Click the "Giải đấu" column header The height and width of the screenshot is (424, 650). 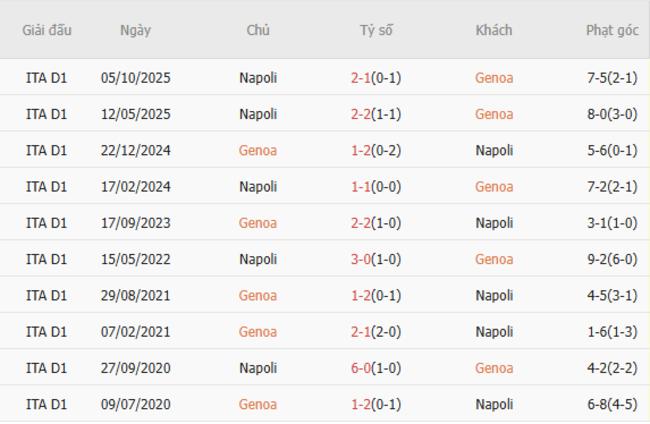(x=47, y=30)
